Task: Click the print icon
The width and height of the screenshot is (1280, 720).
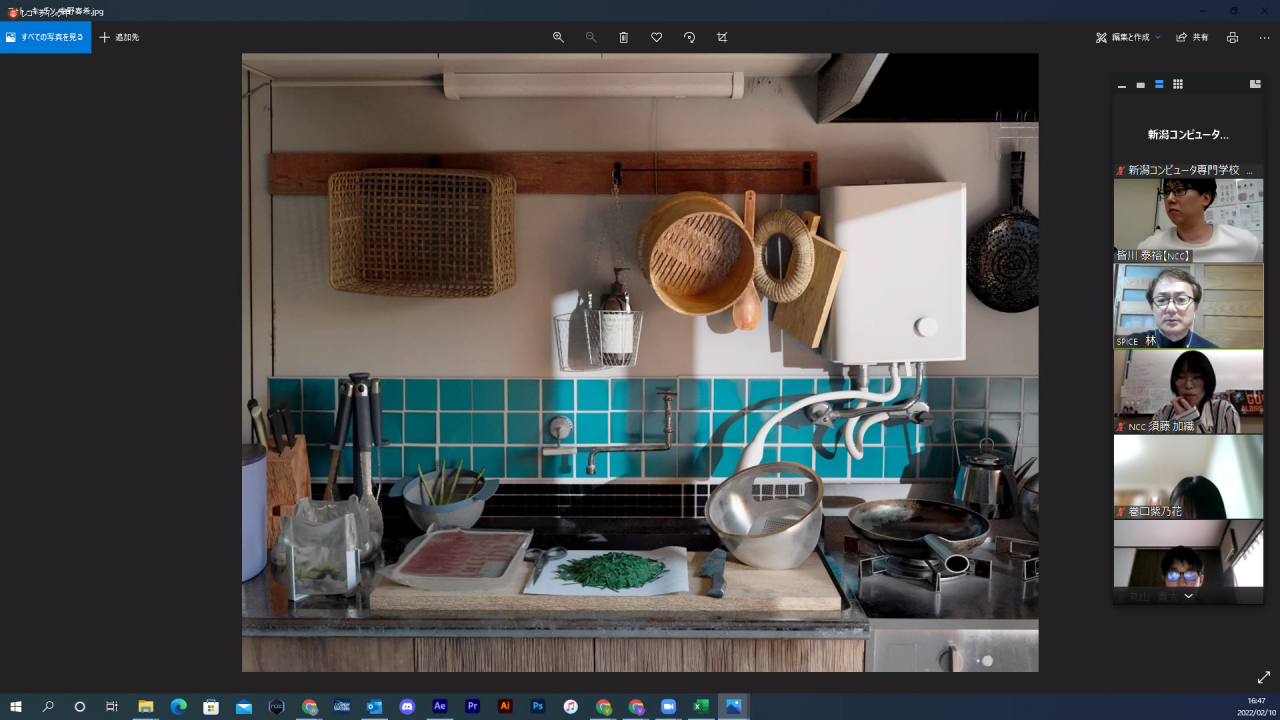Action: pos(1232,37)
